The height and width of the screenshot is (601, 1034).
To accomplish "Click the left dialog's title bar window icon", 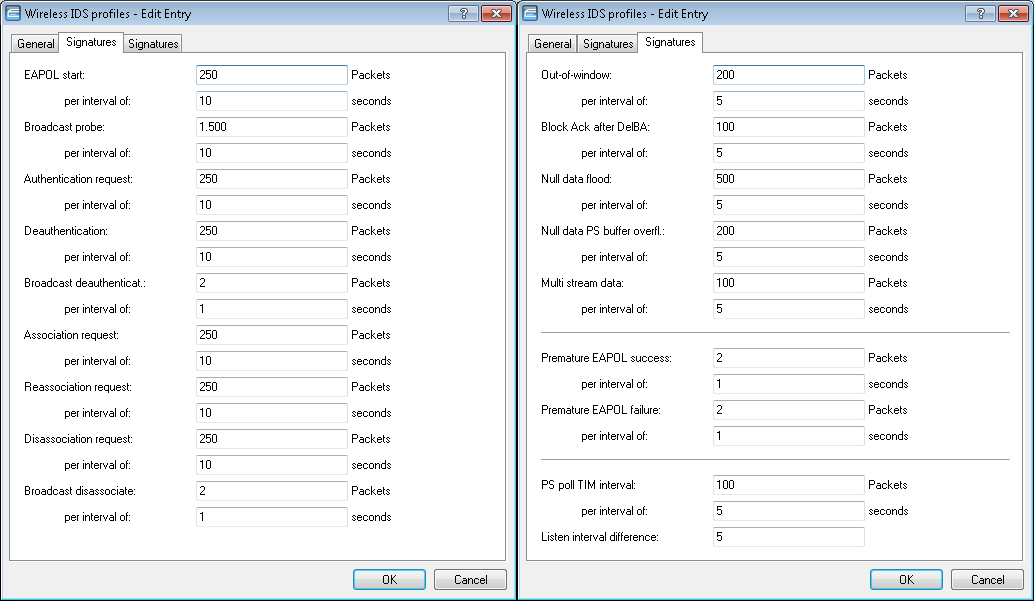I will tap(14, 13).
